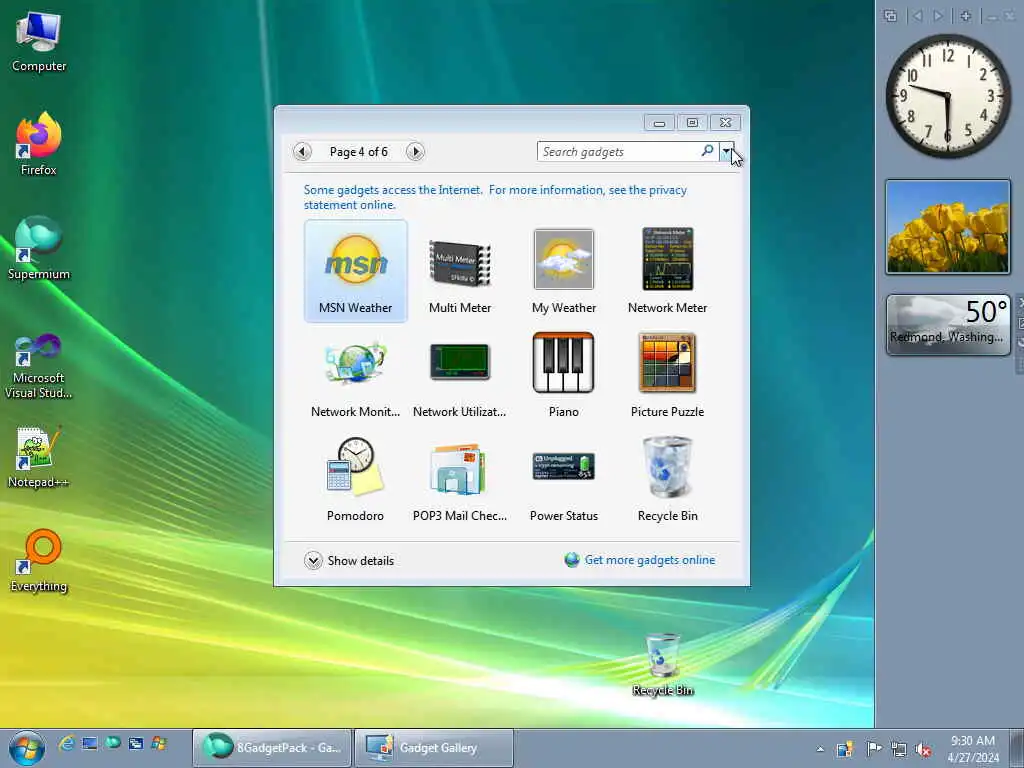The width and height of the screenshot is (1024, 768).
Task: Select the Picture Puzzle gadget
Action: coord(667,375)
